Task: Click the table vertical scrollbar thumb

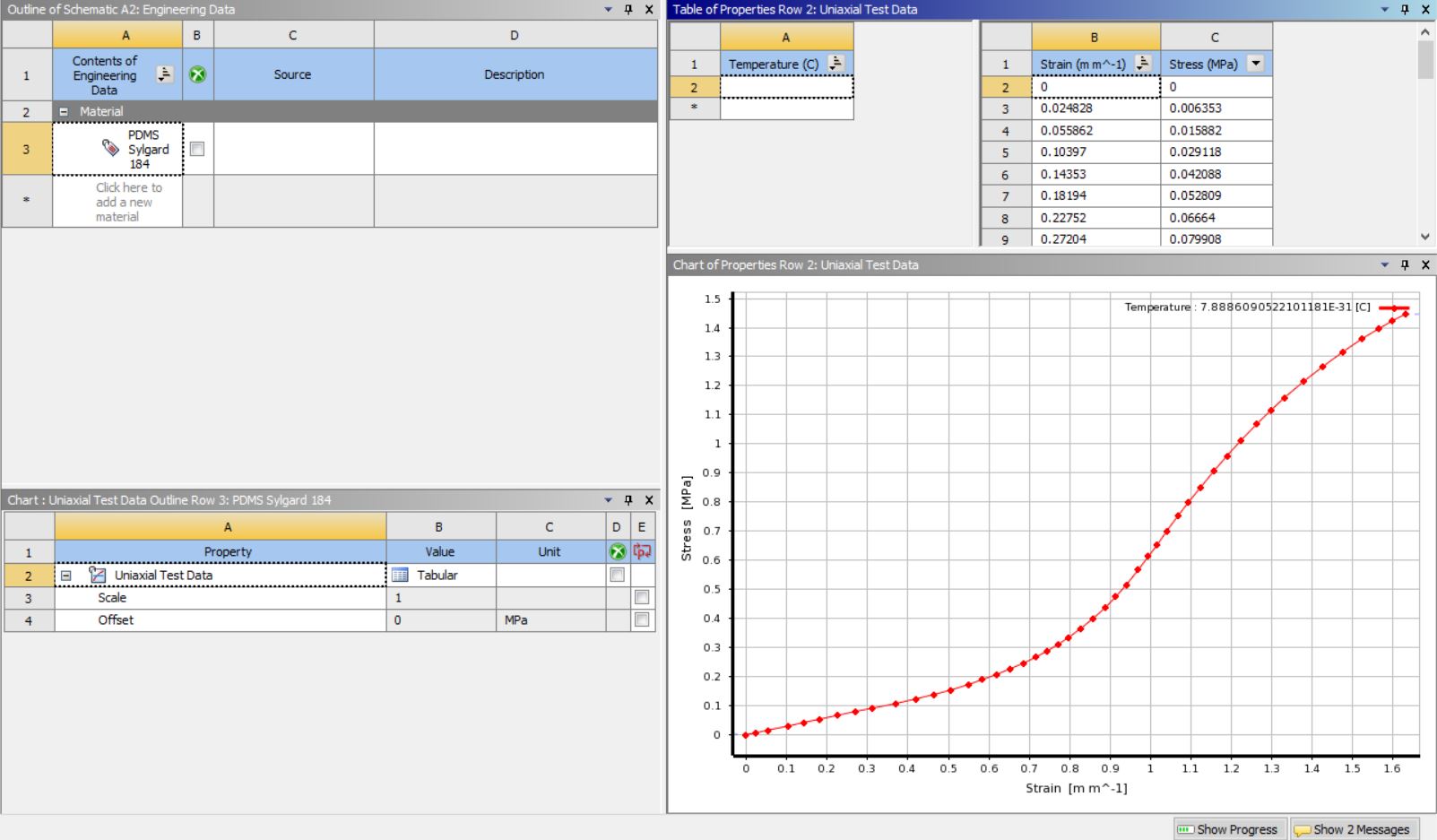Action: coord(1425,59)
